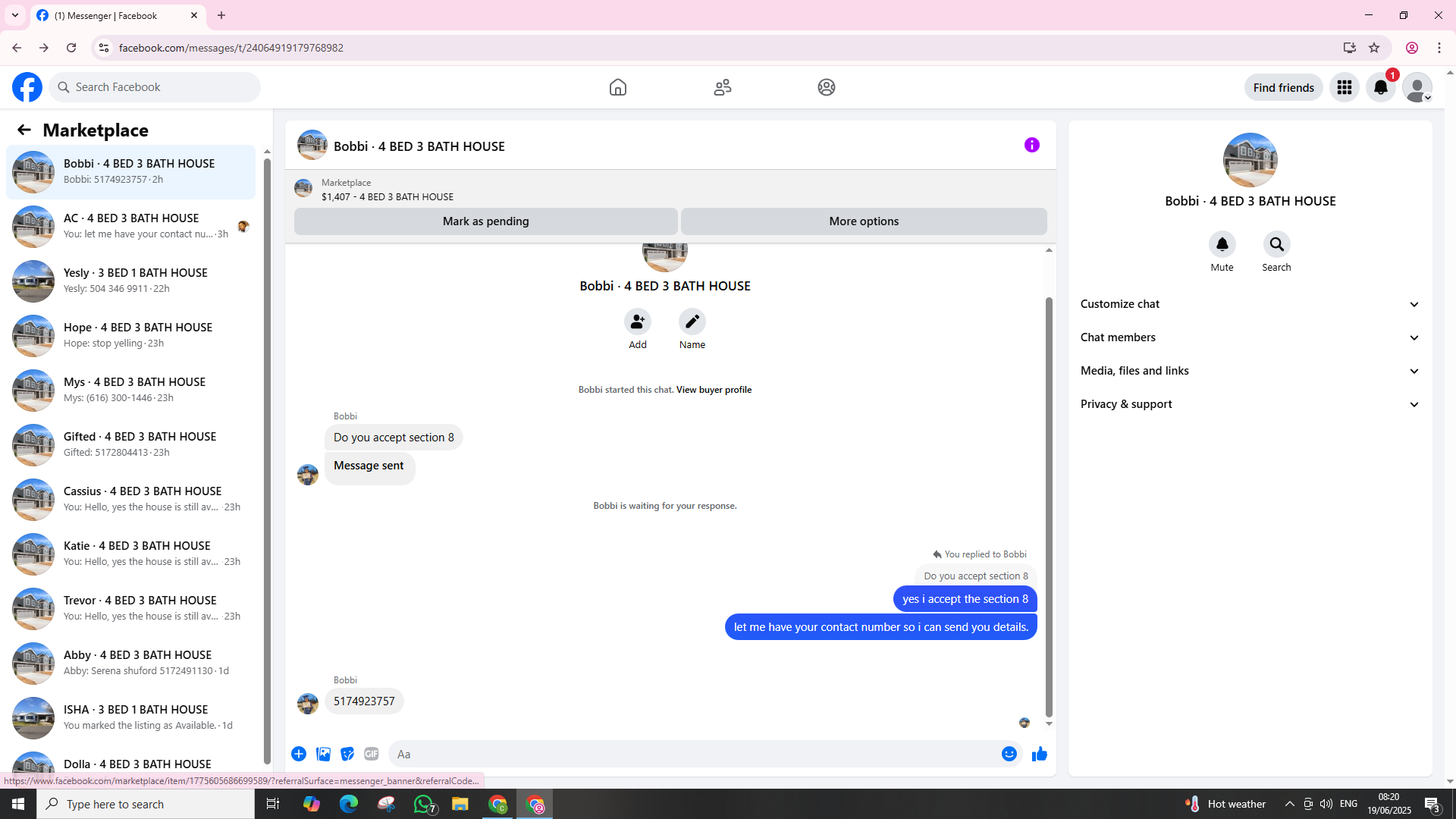This screenshot has height=819, width=1456.
Task: Click the Find friends button
Action: 1284,87
